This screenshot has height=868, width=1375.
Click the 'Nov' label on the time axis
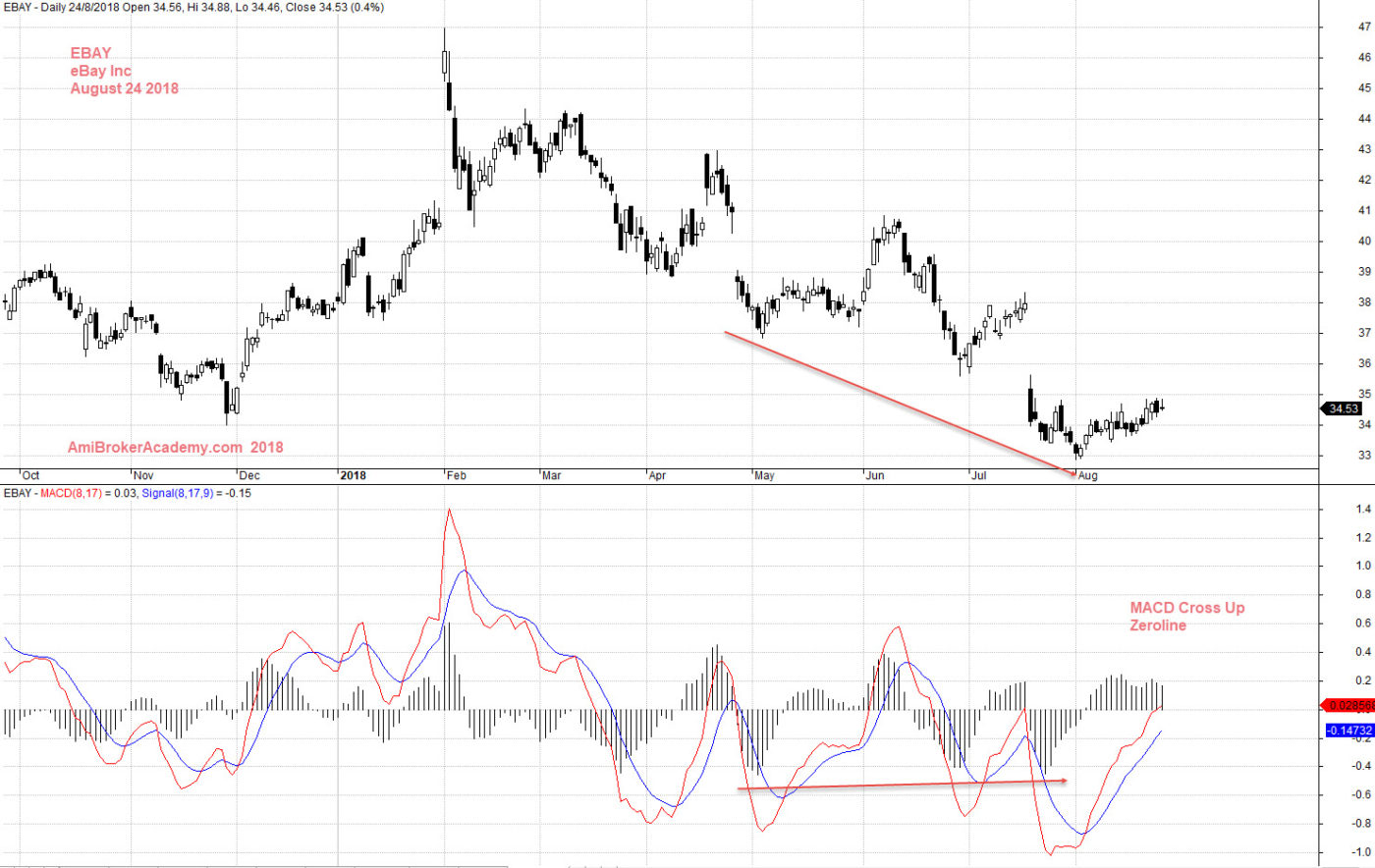[143, 475]
